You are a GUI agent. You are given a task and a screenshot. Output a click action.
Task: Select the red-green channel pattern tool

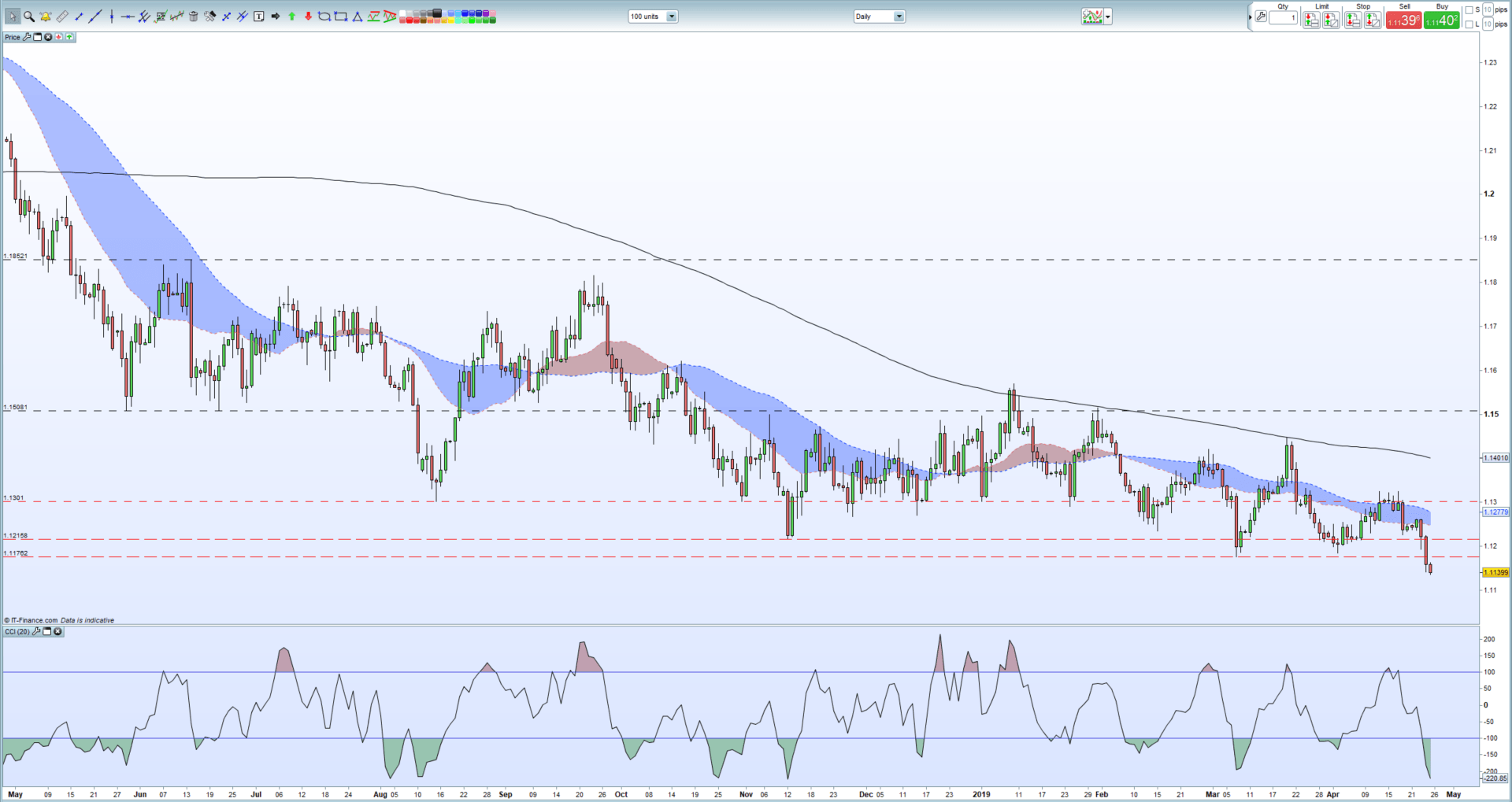(373, 16)
